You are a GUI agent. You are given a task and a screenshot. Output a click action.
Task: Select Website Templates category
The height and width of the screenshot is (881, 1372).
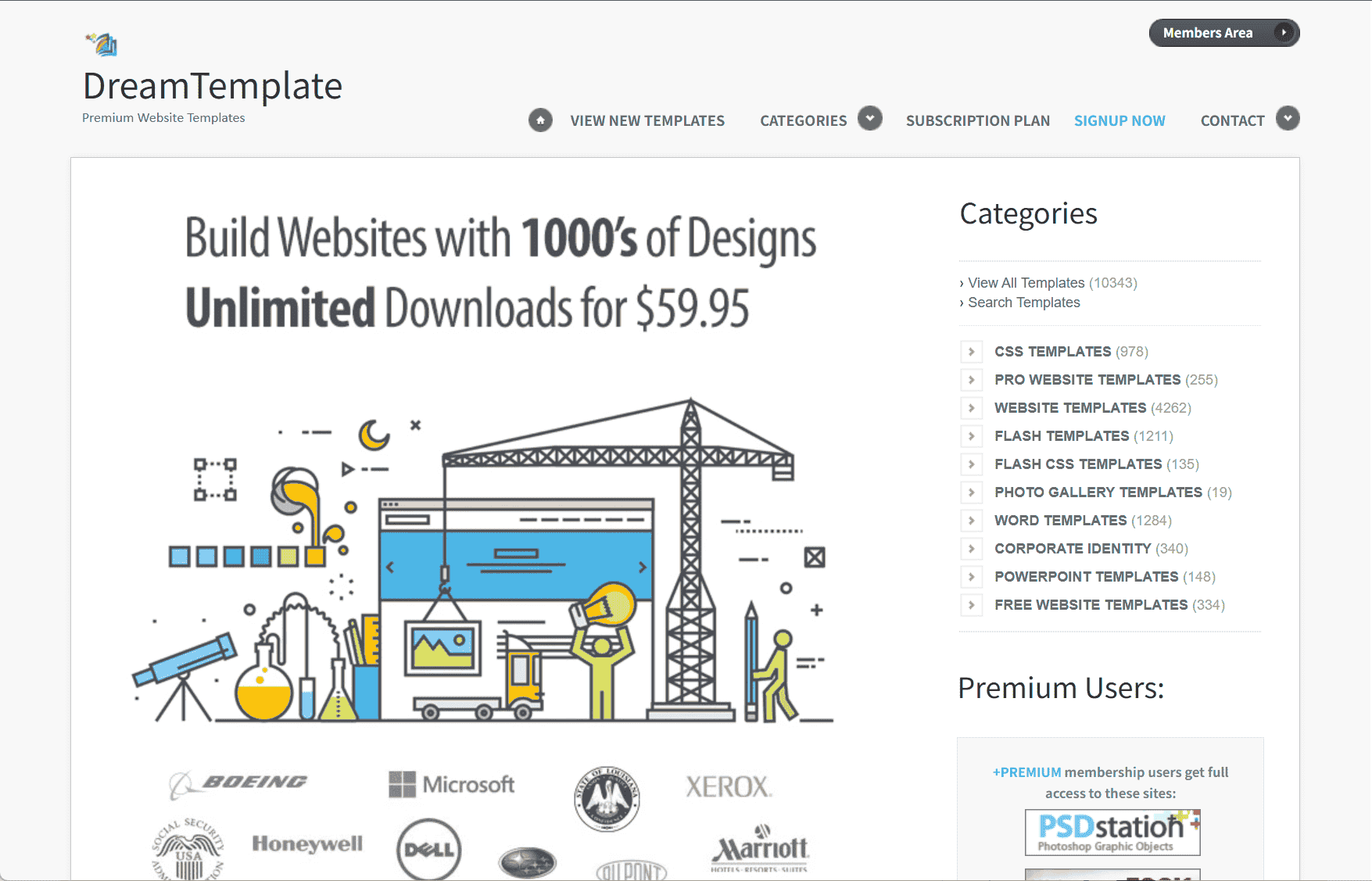[1069, 408]
